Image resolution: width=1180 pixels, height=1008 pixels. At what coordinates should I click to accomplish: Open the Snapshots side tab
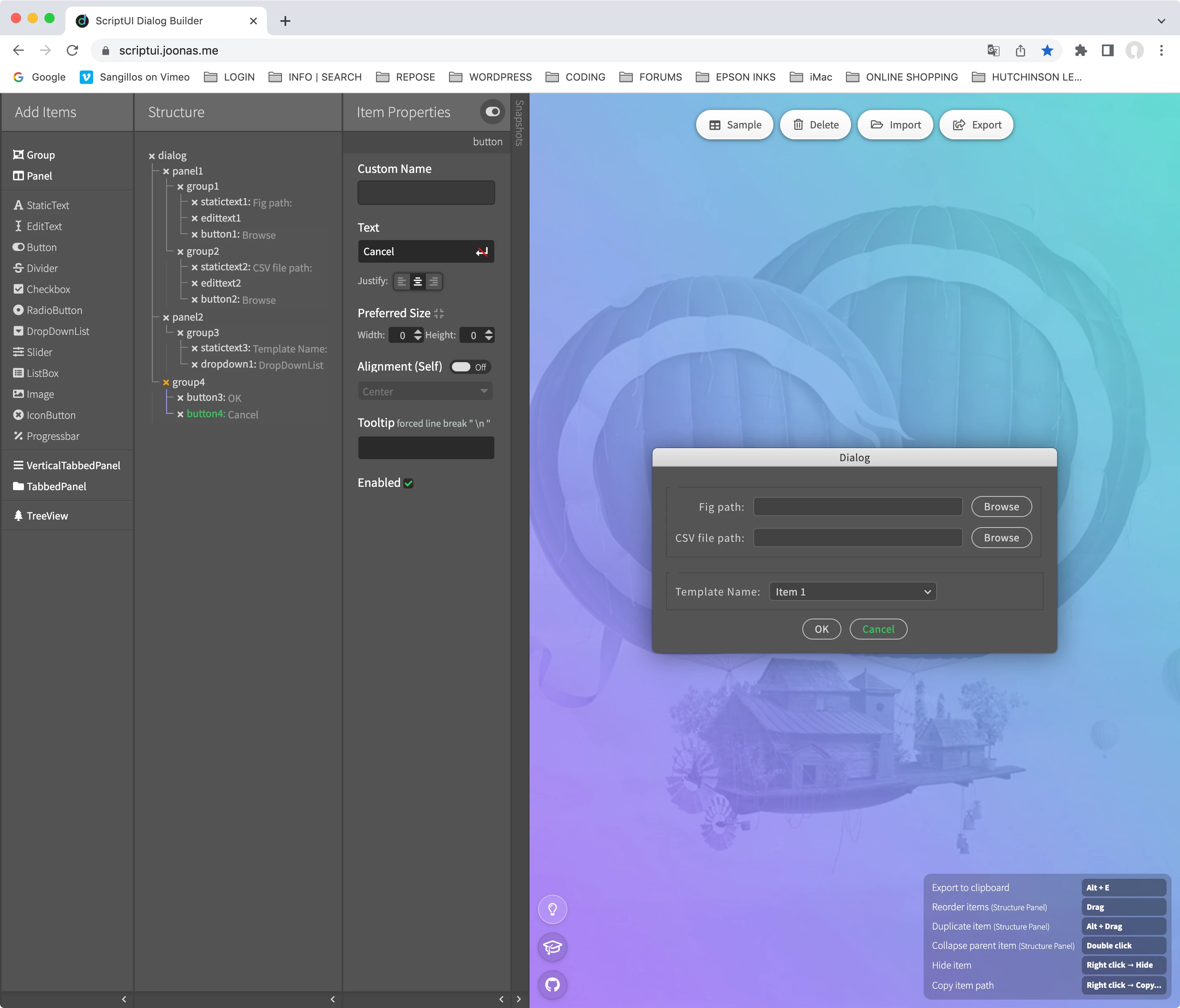(519, 123)
